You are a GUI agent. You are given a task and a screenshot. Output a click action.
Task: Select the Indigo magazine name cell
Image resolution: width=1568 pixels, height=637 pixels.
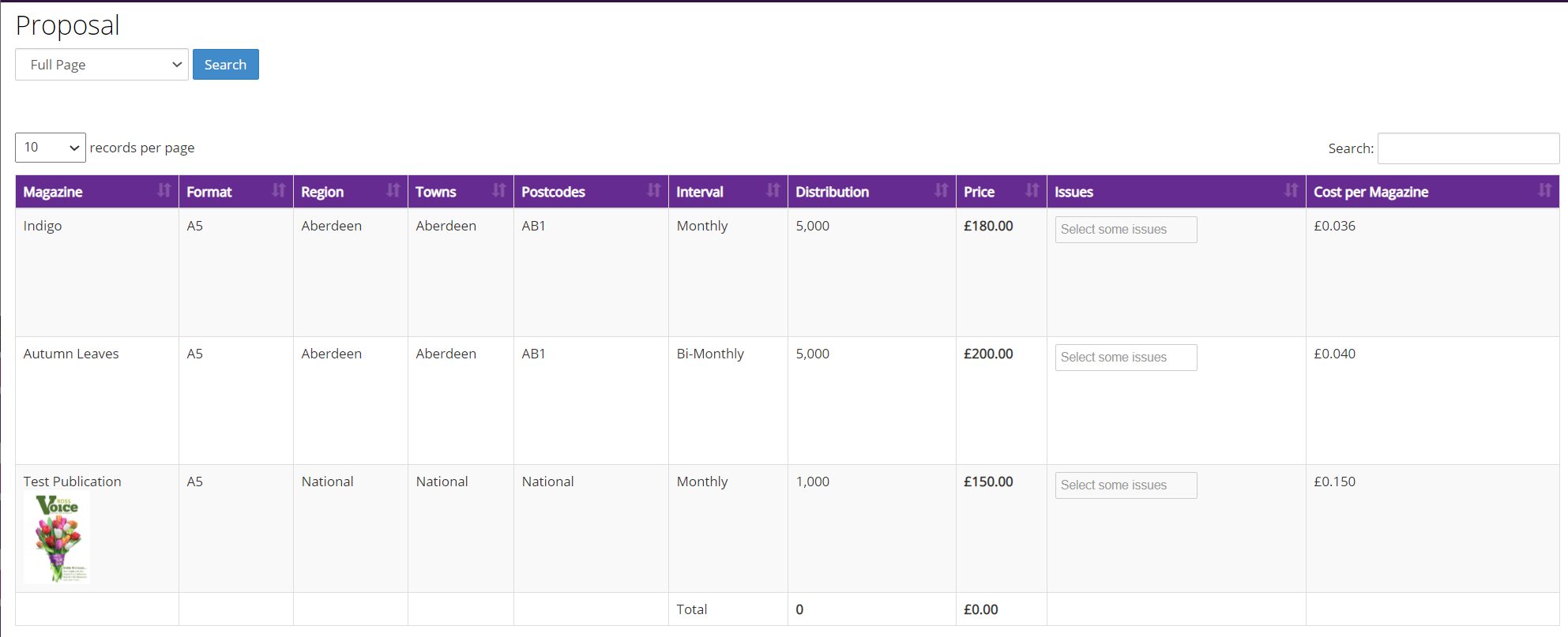(x=43, y=226)
